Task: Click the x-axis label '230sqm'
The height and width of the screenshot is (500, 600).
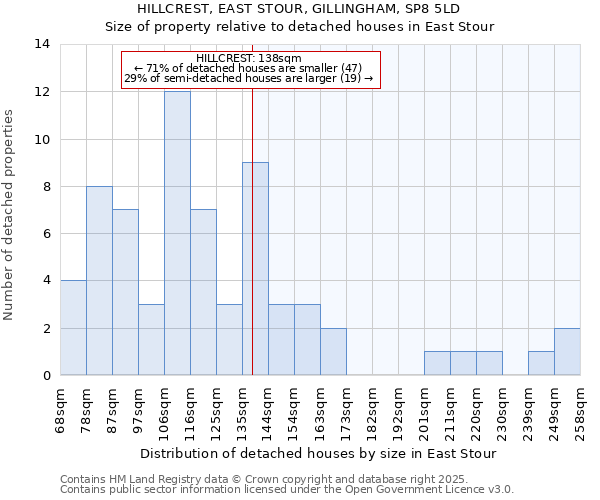Action: coord(502,415)
